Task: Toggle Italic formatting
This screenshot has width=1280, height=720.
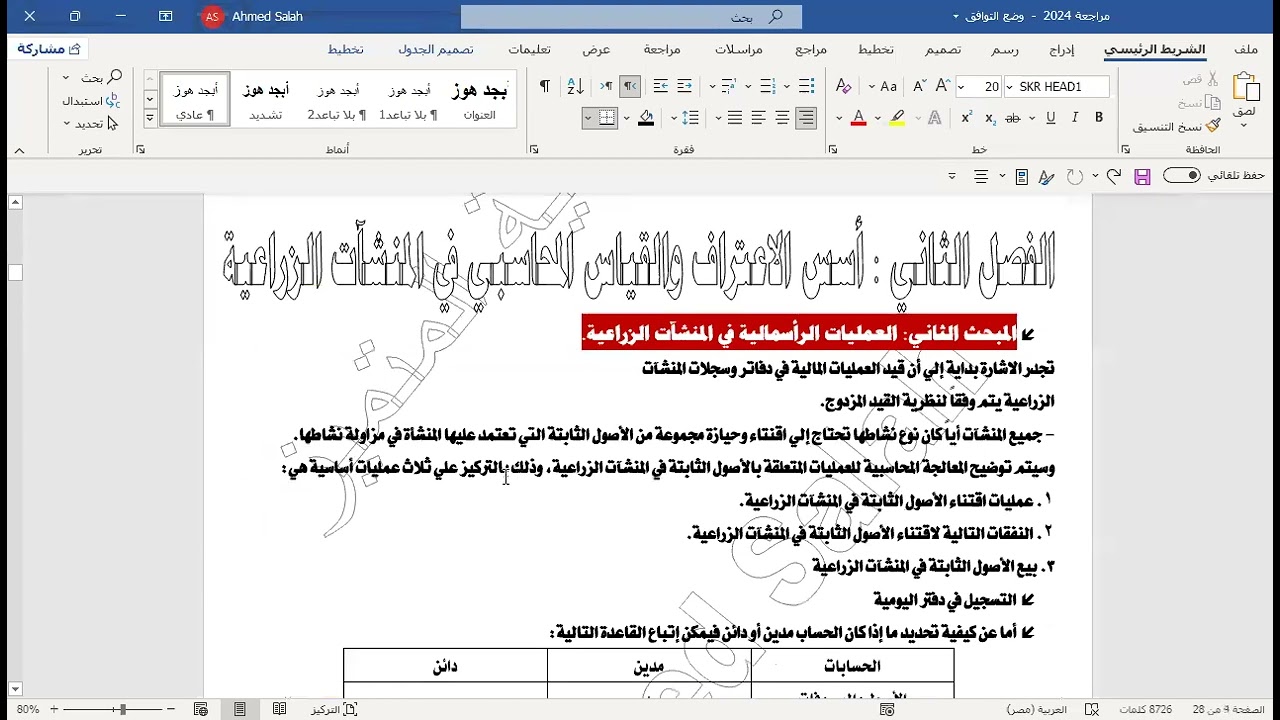Action: (x=1075, y=118)
